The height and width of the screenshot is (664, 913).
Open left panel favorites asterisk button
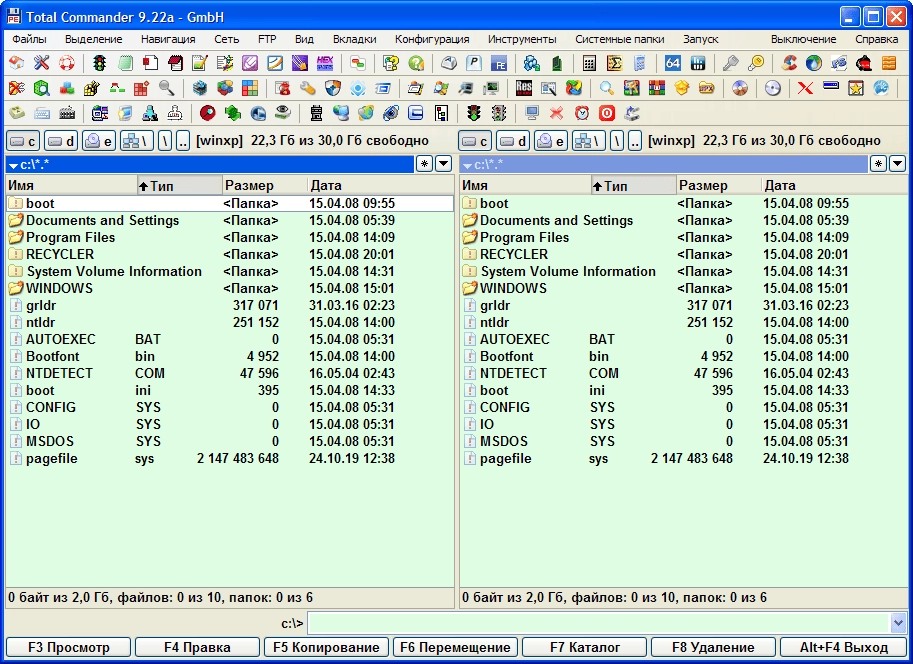[424, 164]
